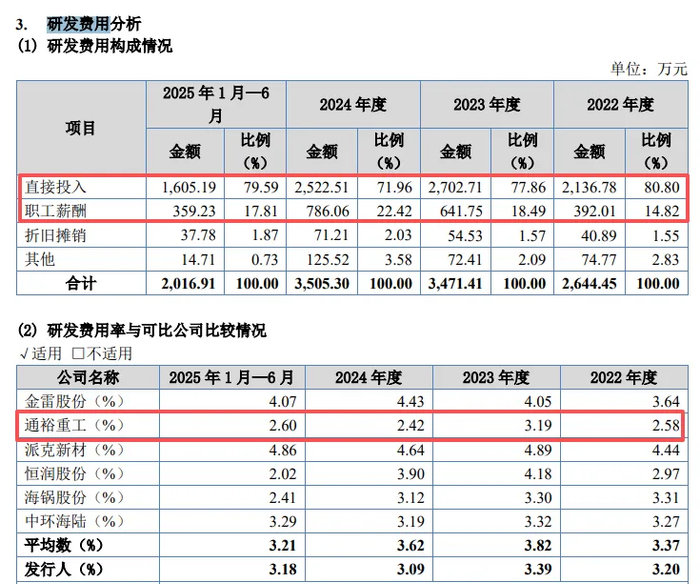Click the value 2,136.78
Image resolution: width=700 pixels, height=584 pixels.
click(589, 187)
